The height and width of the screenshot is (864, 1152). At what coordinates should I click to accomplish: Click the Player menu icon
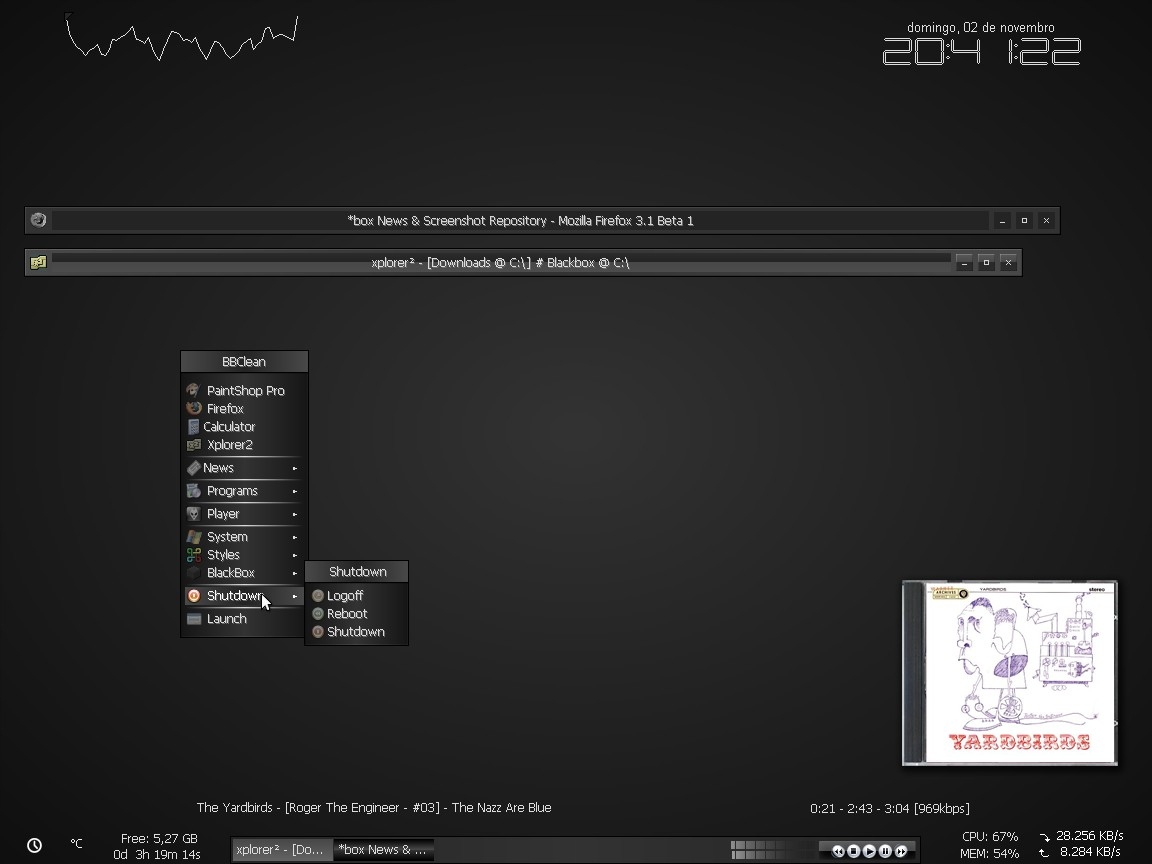[x=194, y=514]
